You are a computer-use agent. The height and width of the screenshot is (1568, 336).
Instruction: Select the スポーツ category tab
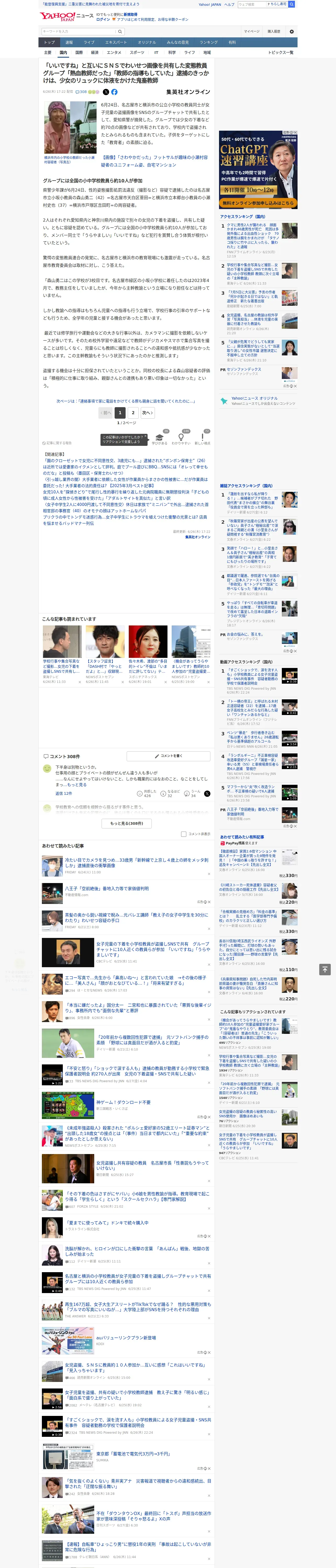click(x=137, y=52)
